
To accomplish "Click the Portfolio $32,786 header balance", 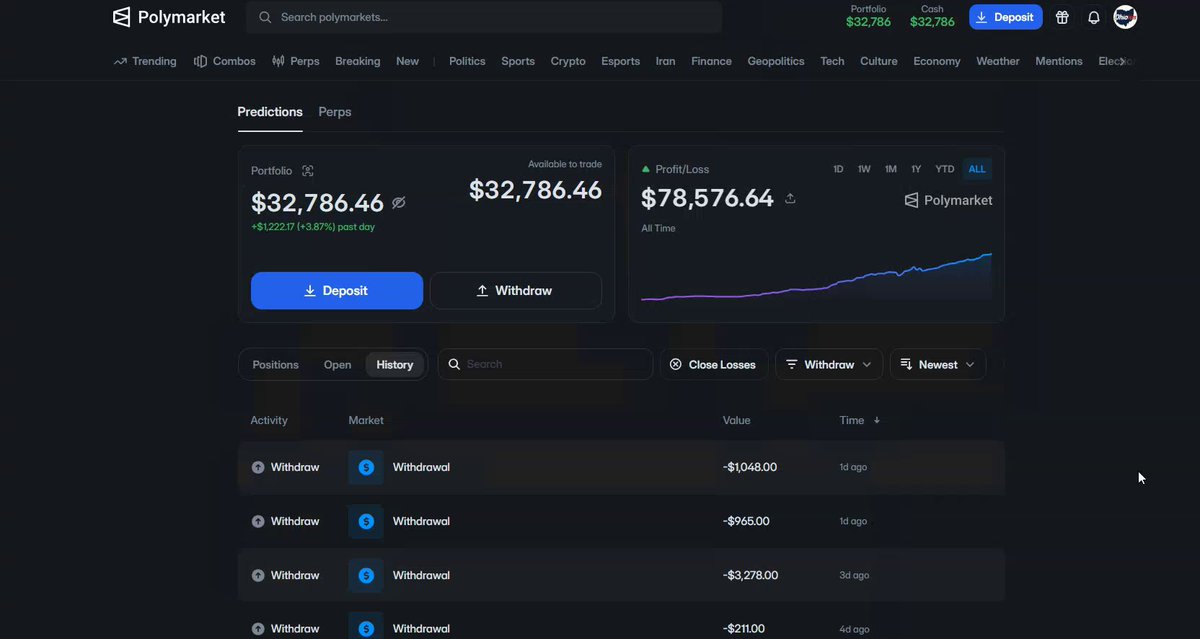I will click(868, 17).
